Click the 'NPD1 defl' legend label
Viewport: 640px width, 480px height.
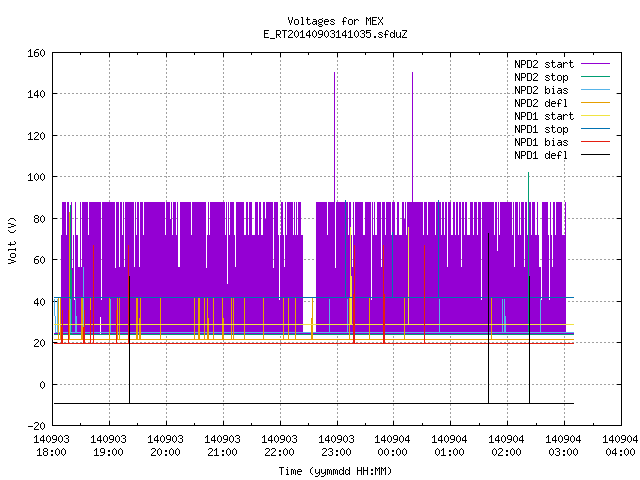[541, 156]
